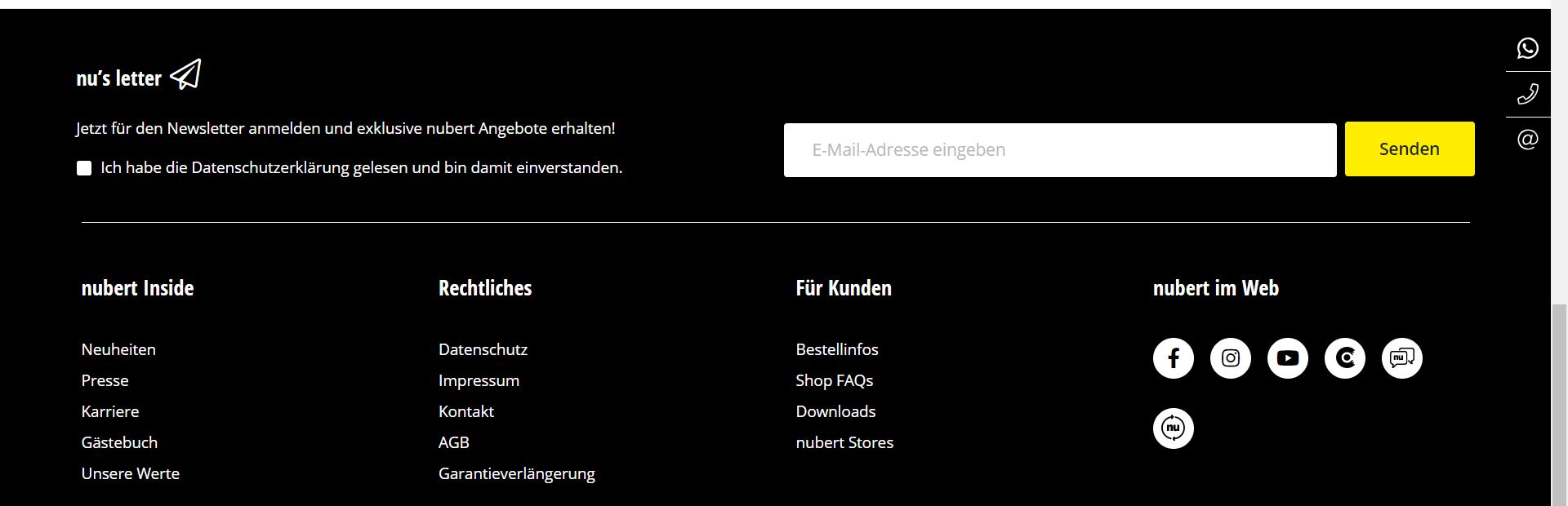The width and height of the screenshot is (1568, 506).
Task: Go to the Karriere page
Action: pyautogui.click(x=110, y=411)
